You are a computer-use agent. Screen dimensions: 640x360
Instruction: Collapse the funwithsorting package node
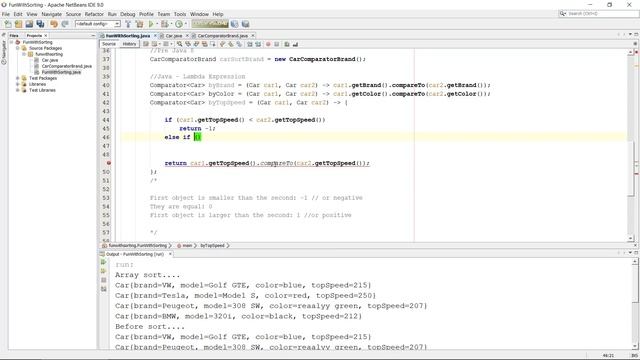coord(24,54)
